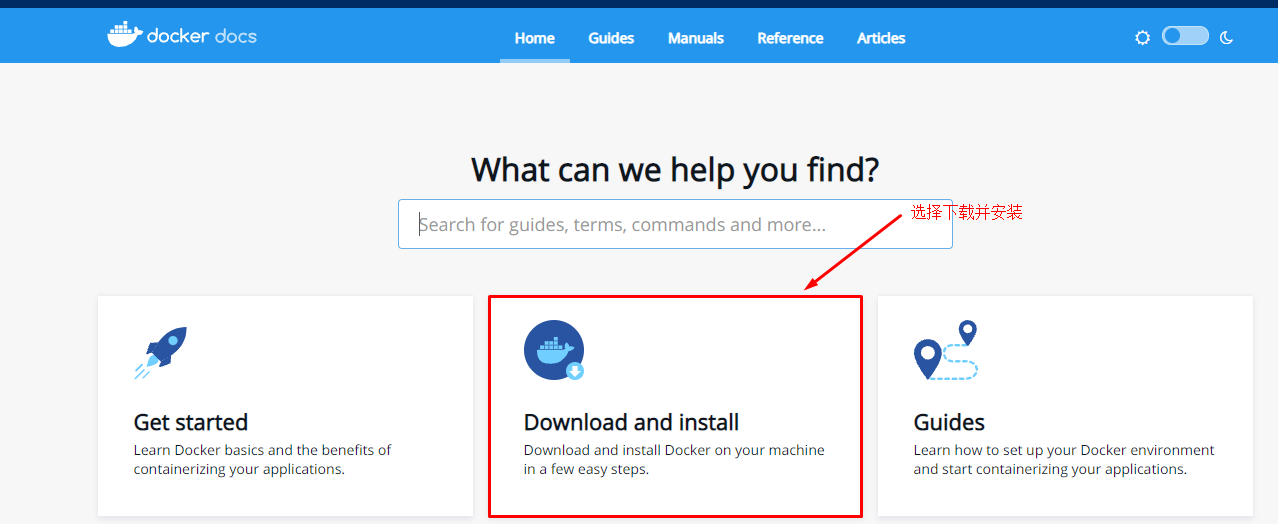Click the moon dark-mode icon
1278x524 pixels.
click(x=1227, y=38)
